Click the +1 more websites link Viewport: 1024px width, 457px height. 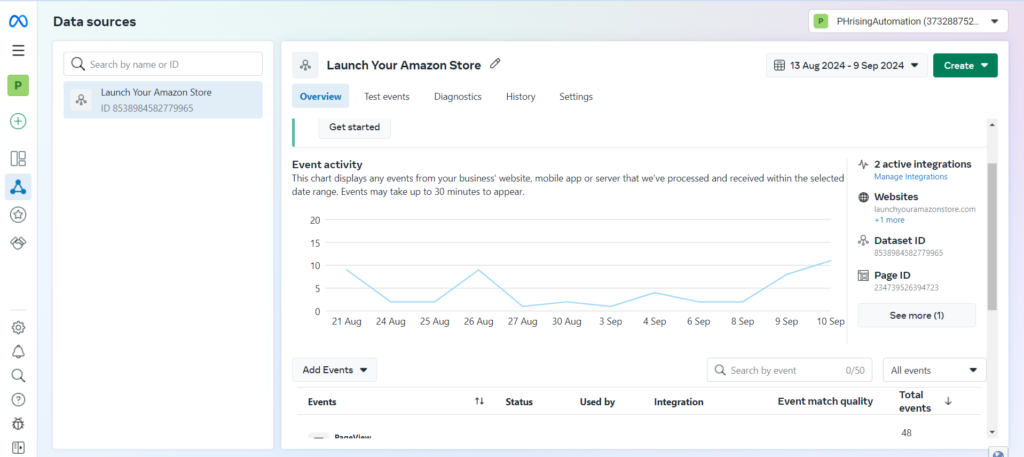(889, 220)
